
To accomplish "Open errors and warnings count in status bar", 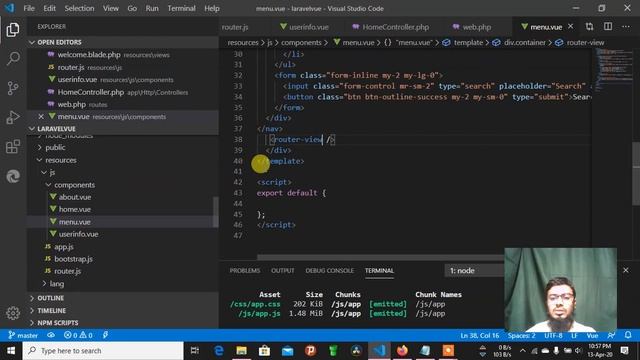I will click(x=78, y=335).
